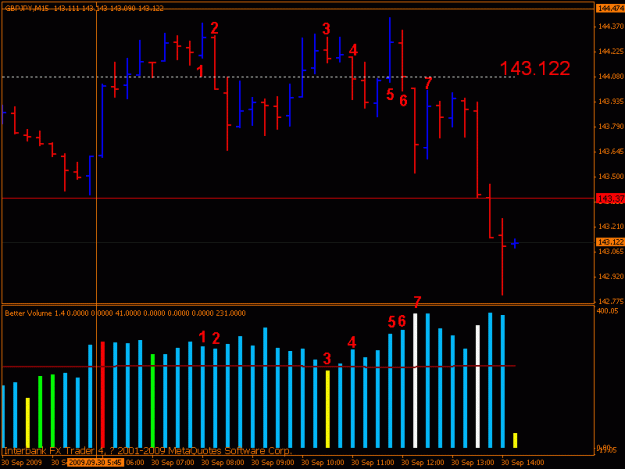Click the blue cross current-price bar
The height and width of the screenshot is (469, 625).
515,243
